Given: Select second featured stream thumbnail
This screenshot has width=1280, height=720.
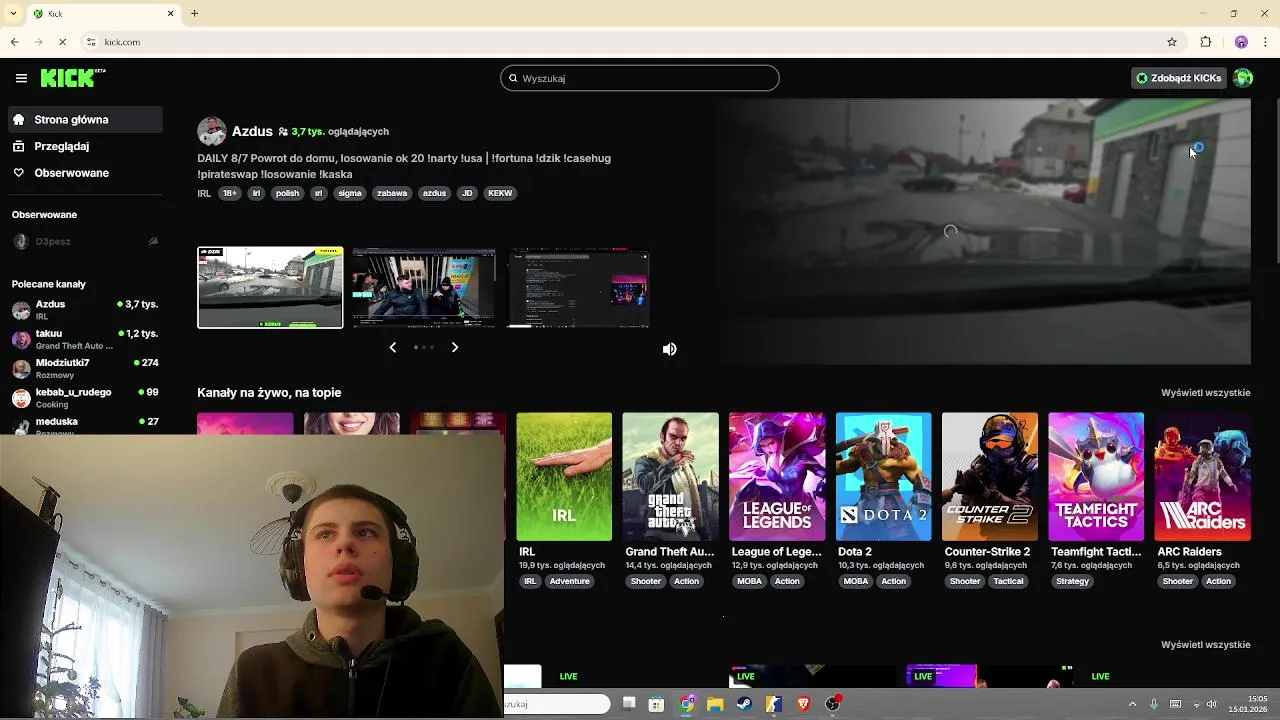Looking at the screenshot, I should coord(424,287).
